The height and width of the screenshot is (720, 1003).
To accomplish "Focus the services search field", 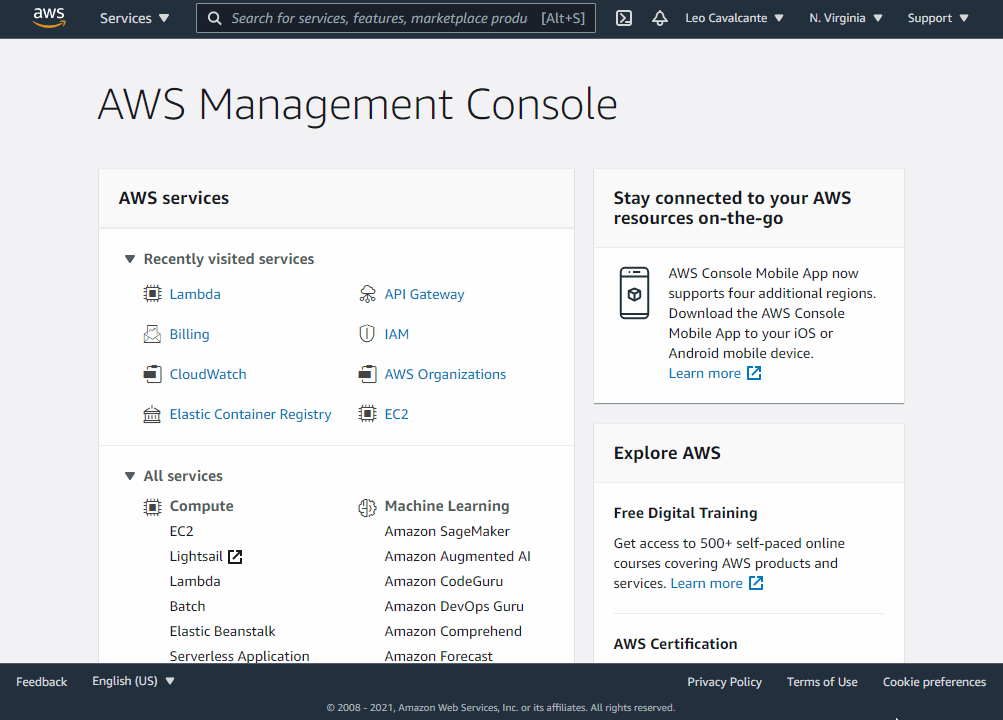I will click(x=396, y=18).
